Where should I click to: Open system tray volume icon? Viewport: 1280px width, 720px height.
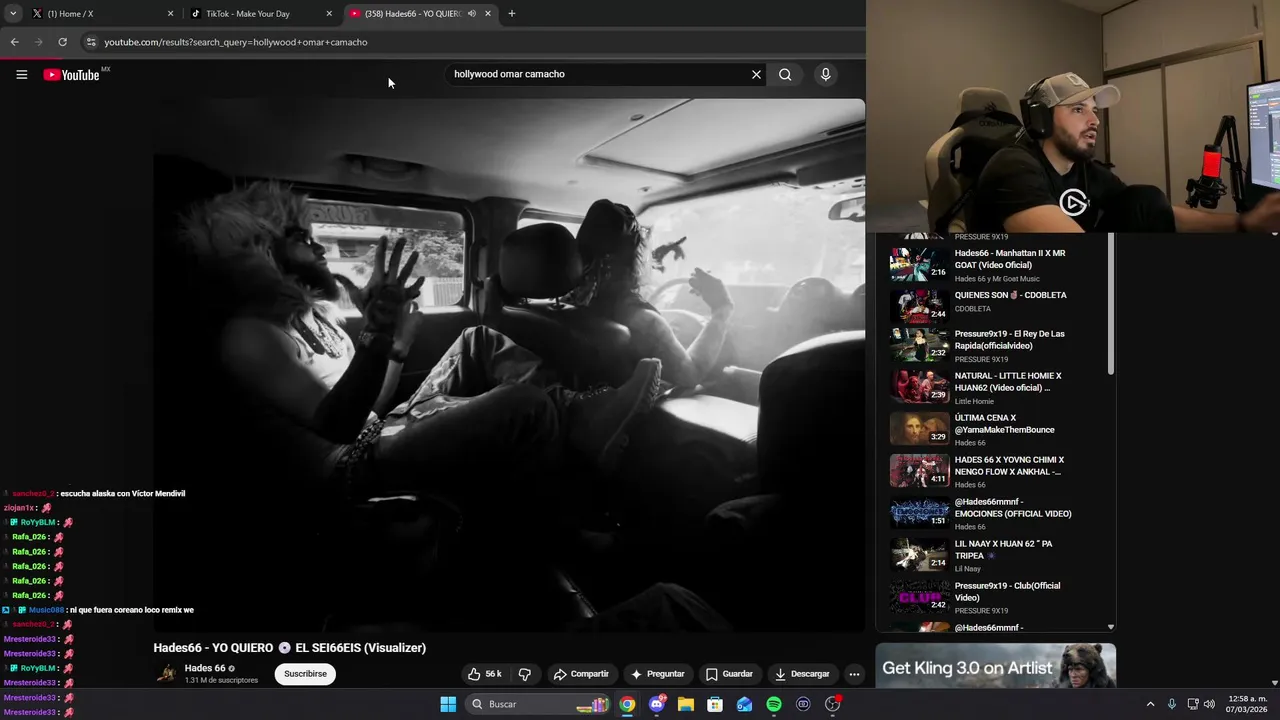click(1210, 704)
